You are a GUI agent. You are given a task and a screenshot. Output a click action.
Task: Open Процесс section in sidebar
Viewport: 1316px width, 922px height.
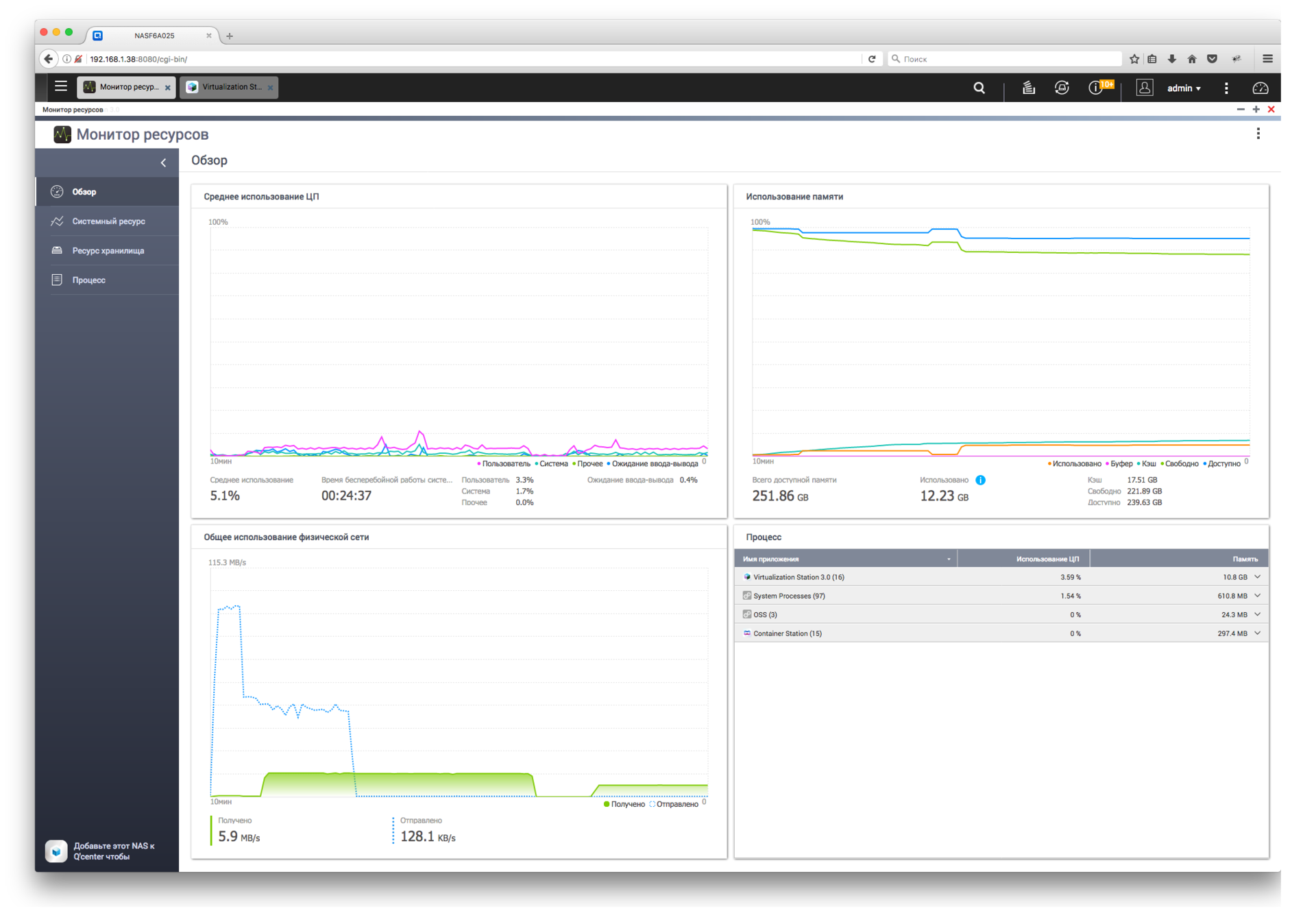(x=89, y=280)
